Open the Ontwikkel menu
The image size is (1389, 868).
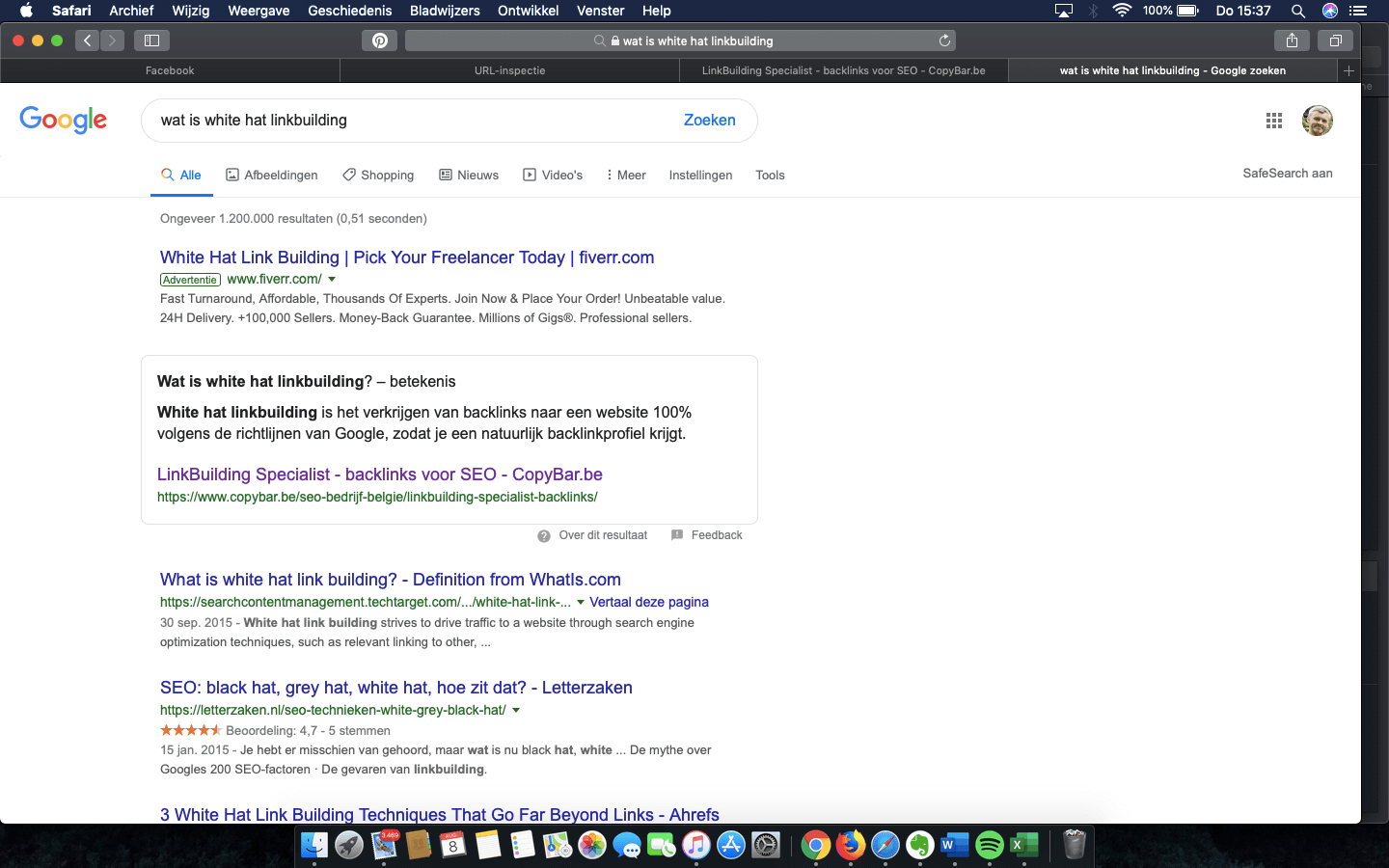click(528, 11)
